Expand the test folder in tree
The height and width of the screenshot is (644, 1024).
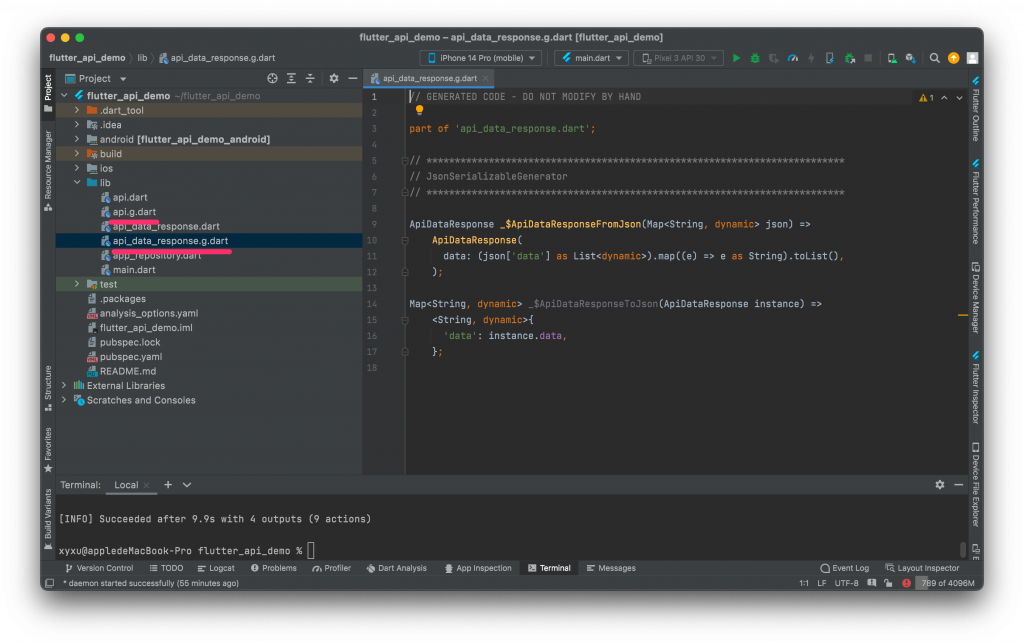(x=78, y=284)
